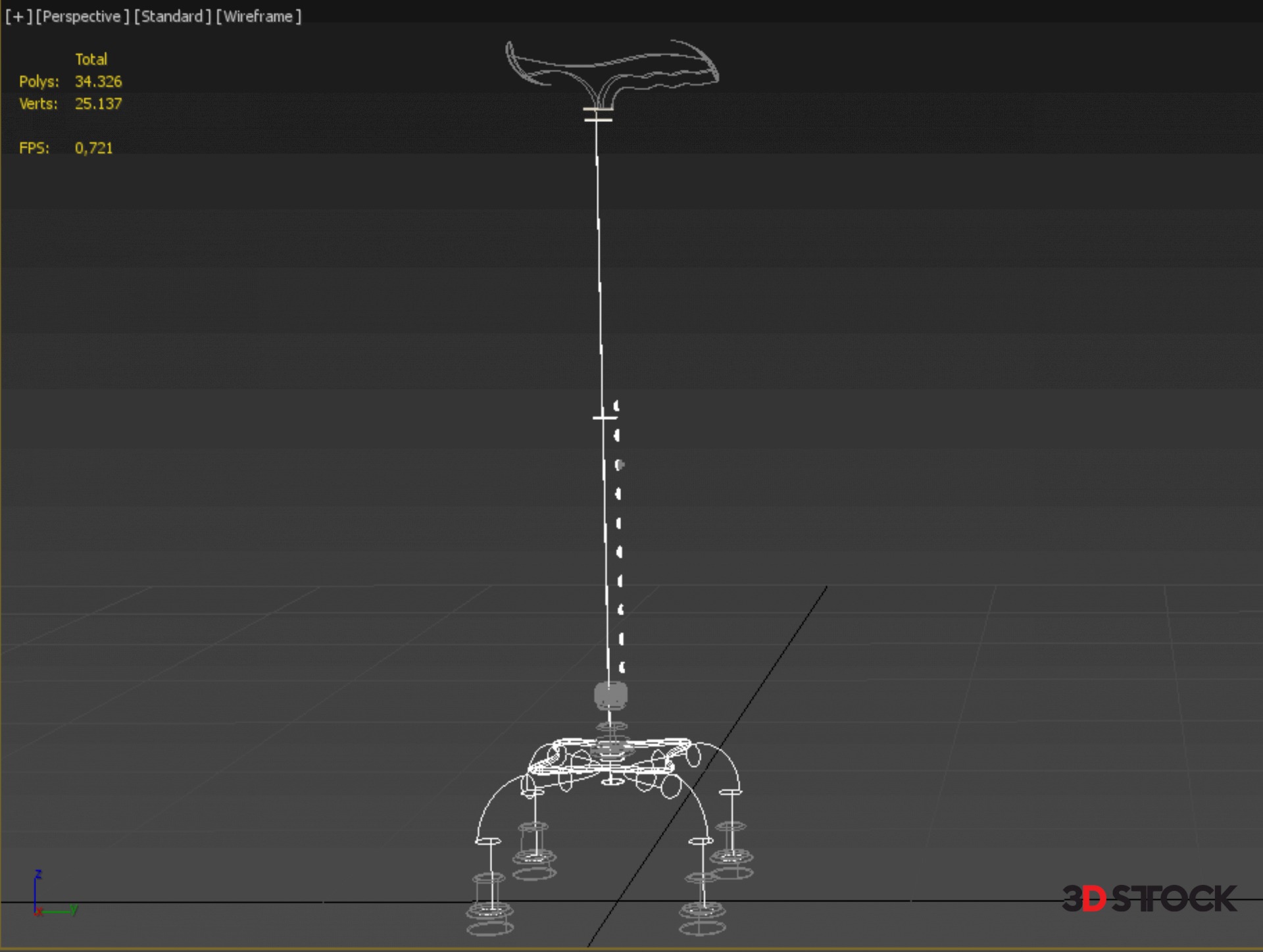The image size is (1263, 952).
Task: Click the green Y axis label
Action: coord(74,909)
